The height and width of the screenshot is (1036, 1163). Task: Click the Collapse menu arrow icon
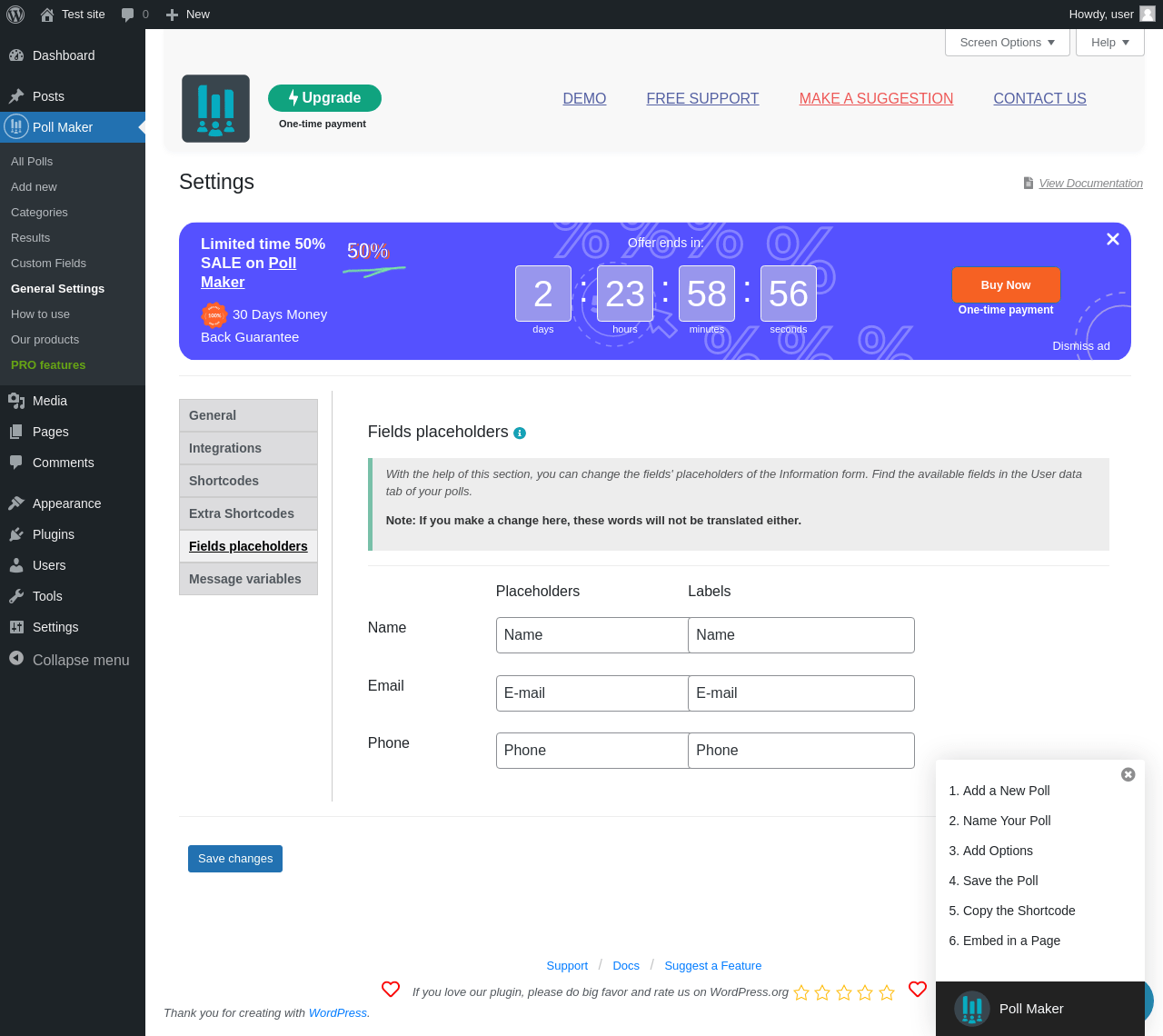16,658
